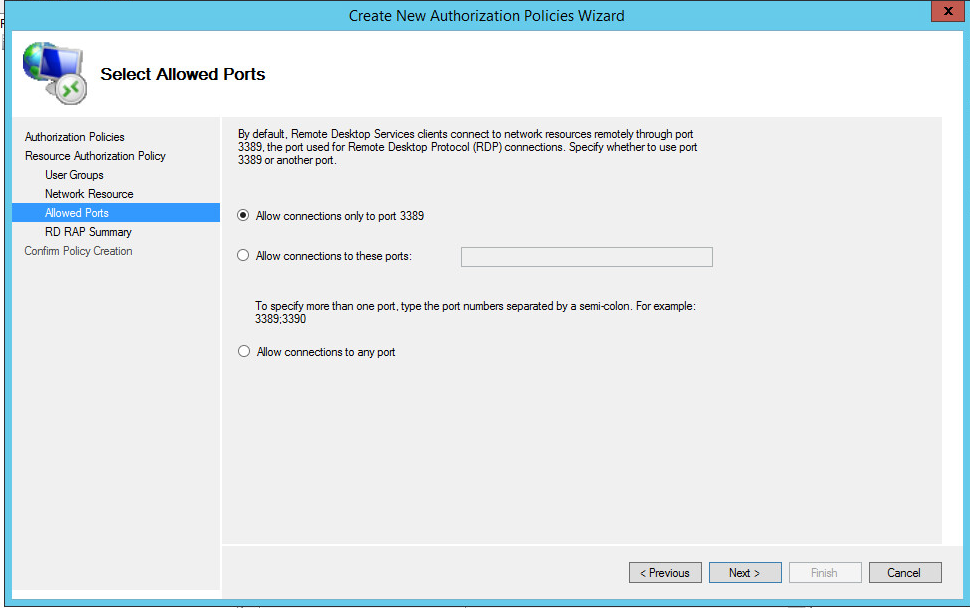This screenshot has width=970, height=608.
Task: Go to Authorization Policies step
Action: (75, 137)
